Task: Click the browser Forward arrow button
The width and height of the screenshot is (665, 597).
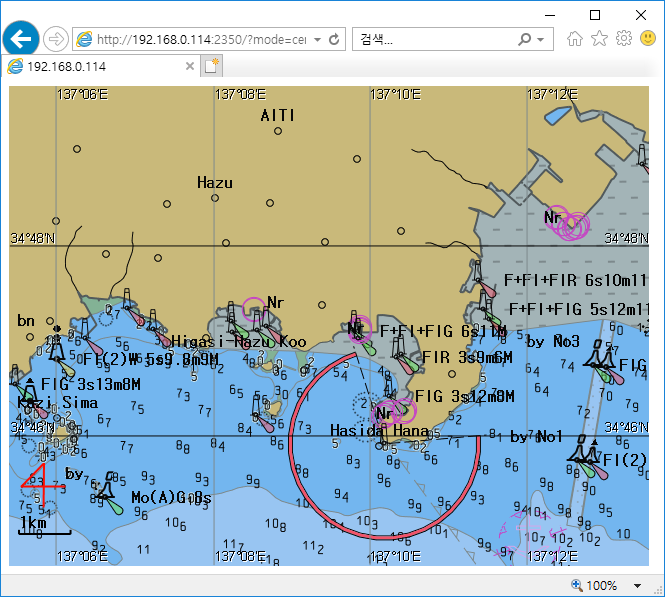Action: [x=56, y=39]
